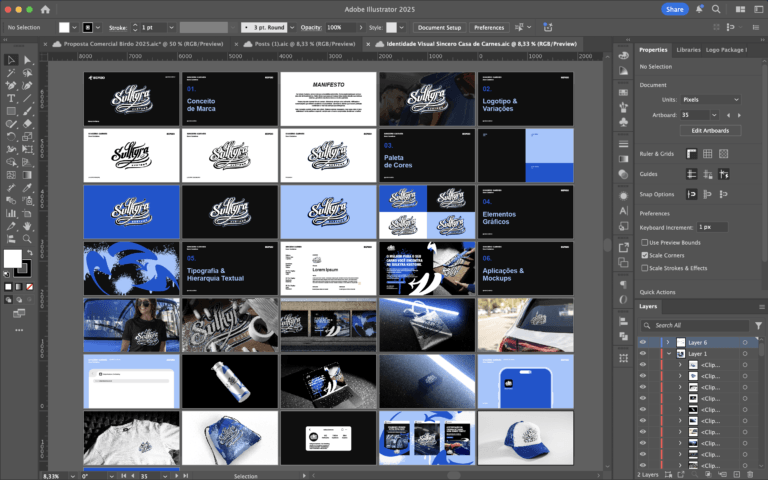768x480 pixels.
Task: Collapse Layer 1 in Layers panel
Action: (x=668, y=354)
